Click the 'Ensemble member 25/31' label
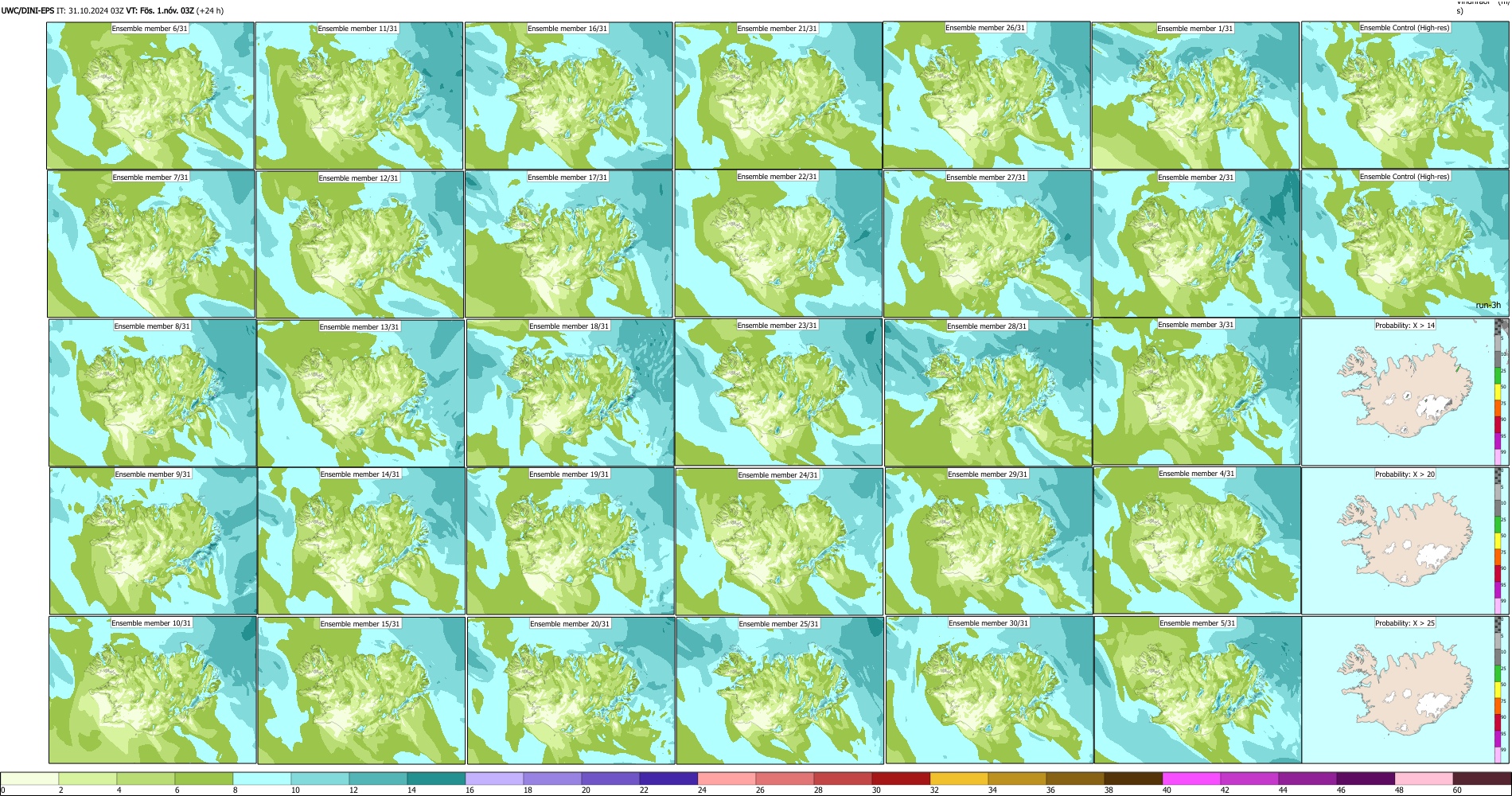Screen dimensions: 1512x796 (x=779, y=624)
